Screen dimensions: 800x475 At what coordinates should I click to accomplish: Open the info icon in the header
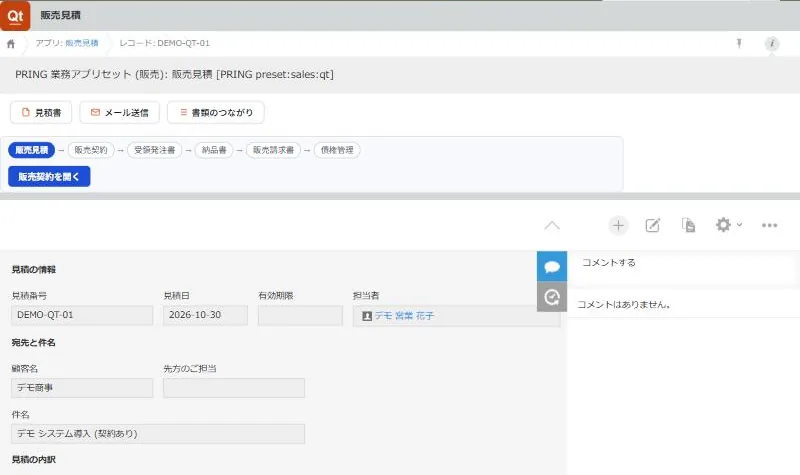click(772, 44)
